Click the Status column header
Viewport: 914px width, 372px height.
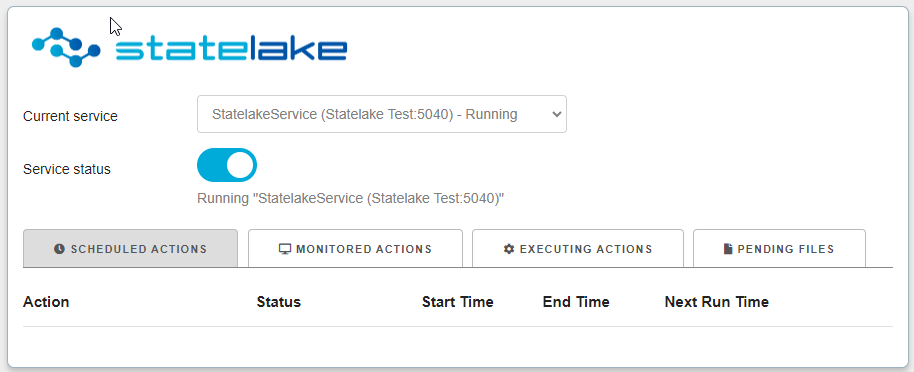click(279, 302)
